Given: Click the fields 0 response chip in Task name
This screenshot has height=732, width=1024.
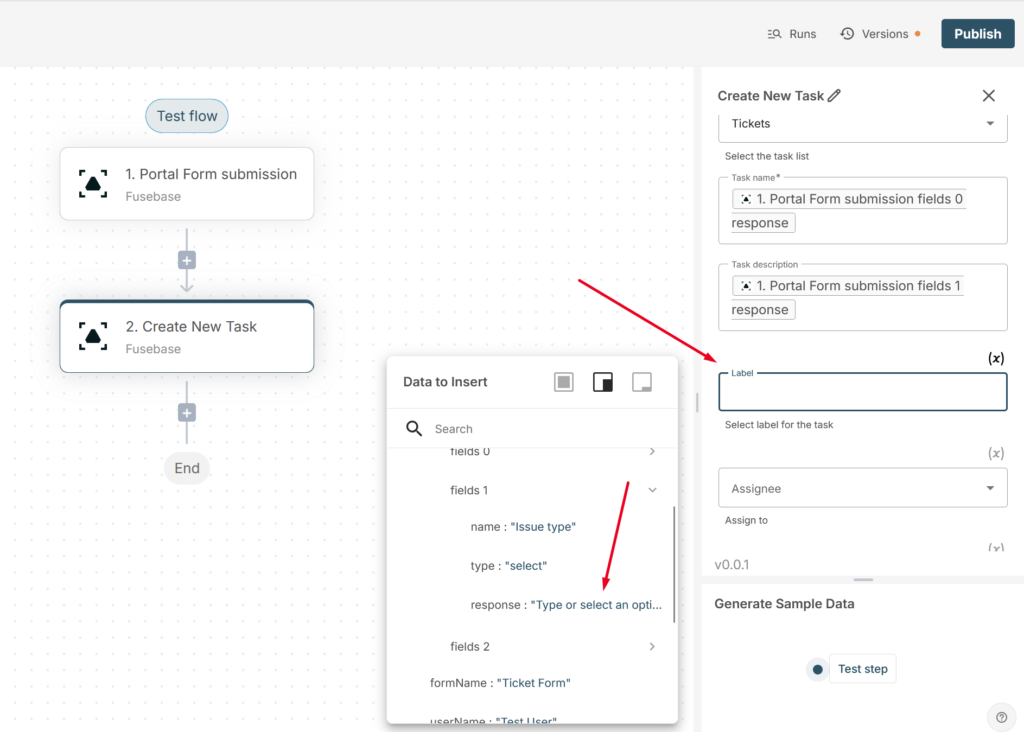Looking at the screenshot, I should [849, 210].
